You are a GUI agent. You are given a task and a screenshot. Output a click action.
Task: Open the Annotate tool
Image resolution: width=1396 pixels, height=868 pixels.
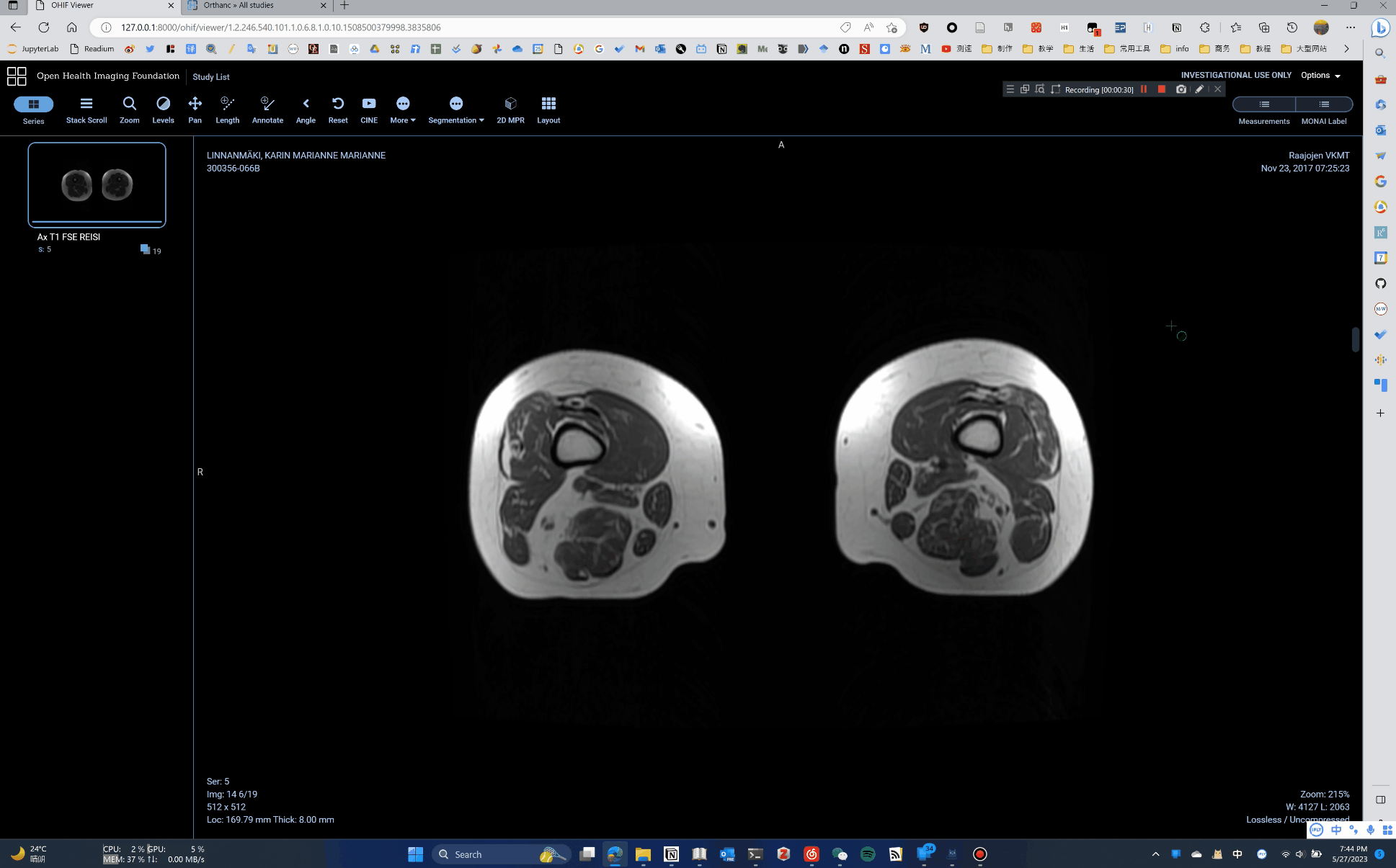[x=267, y=109]
